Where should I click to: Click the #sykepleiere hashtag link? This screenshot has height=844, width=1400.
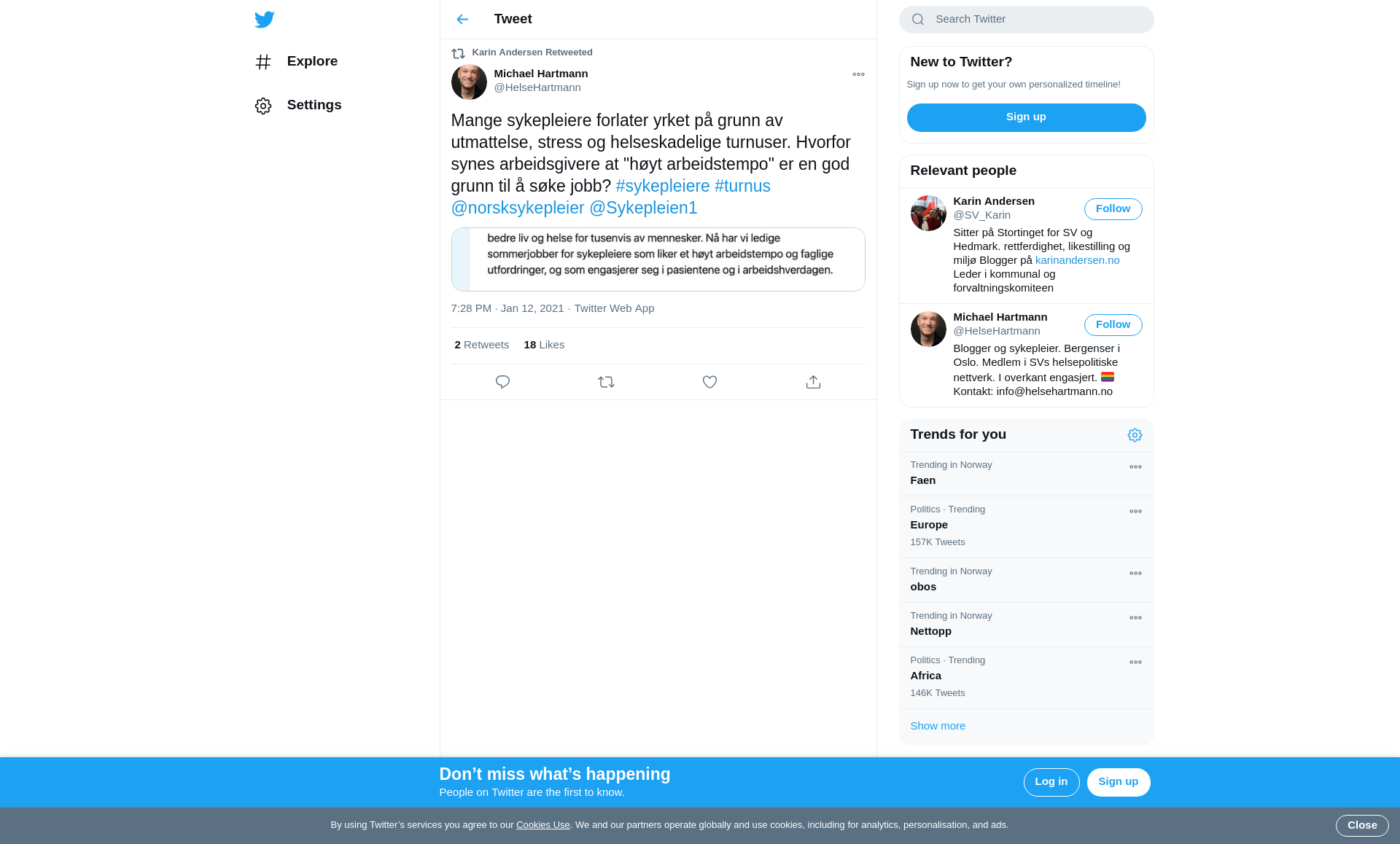tap(662, 186)
